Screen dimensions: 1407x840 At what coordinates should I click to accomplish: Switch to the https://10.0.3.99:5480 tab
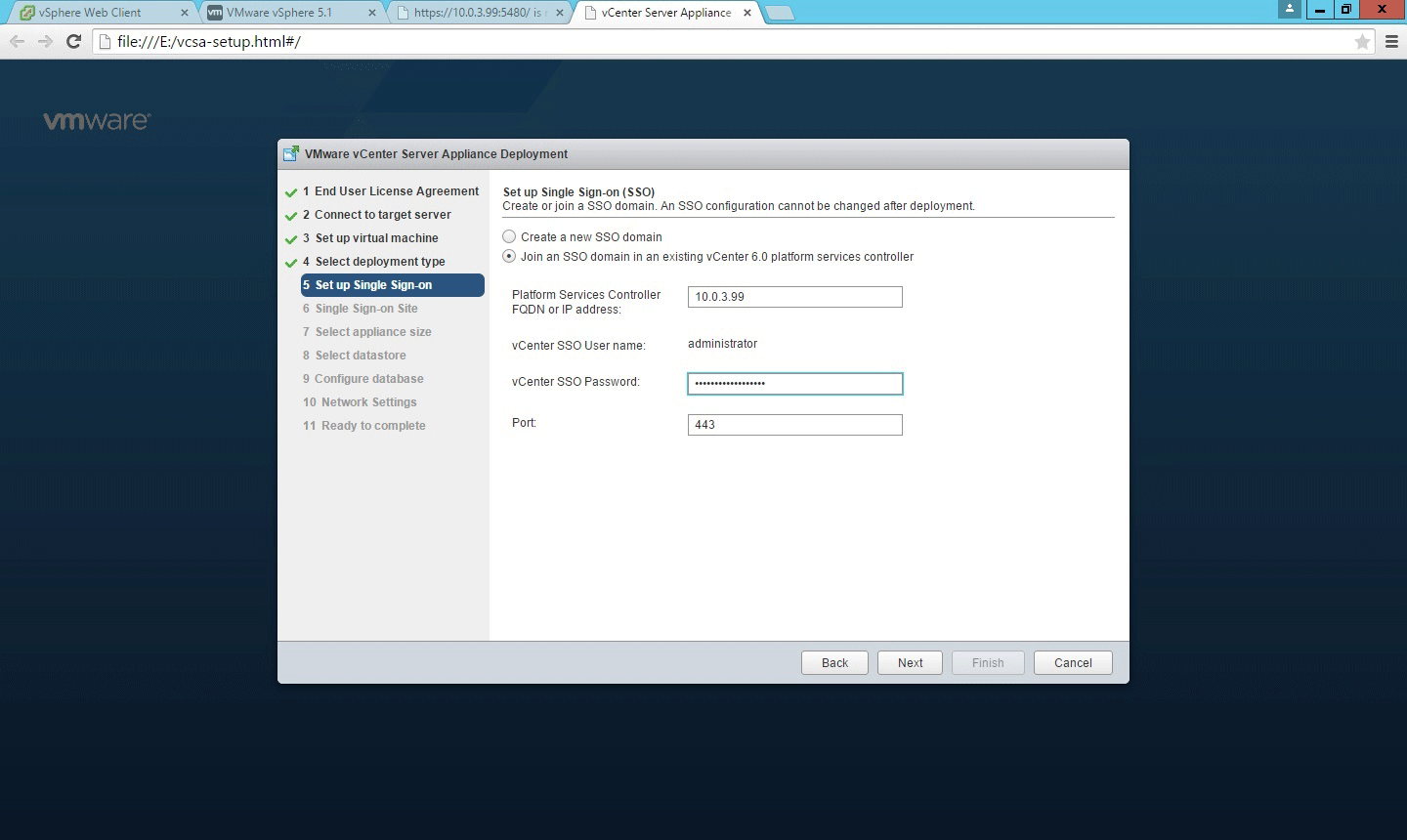click(478, 13)
